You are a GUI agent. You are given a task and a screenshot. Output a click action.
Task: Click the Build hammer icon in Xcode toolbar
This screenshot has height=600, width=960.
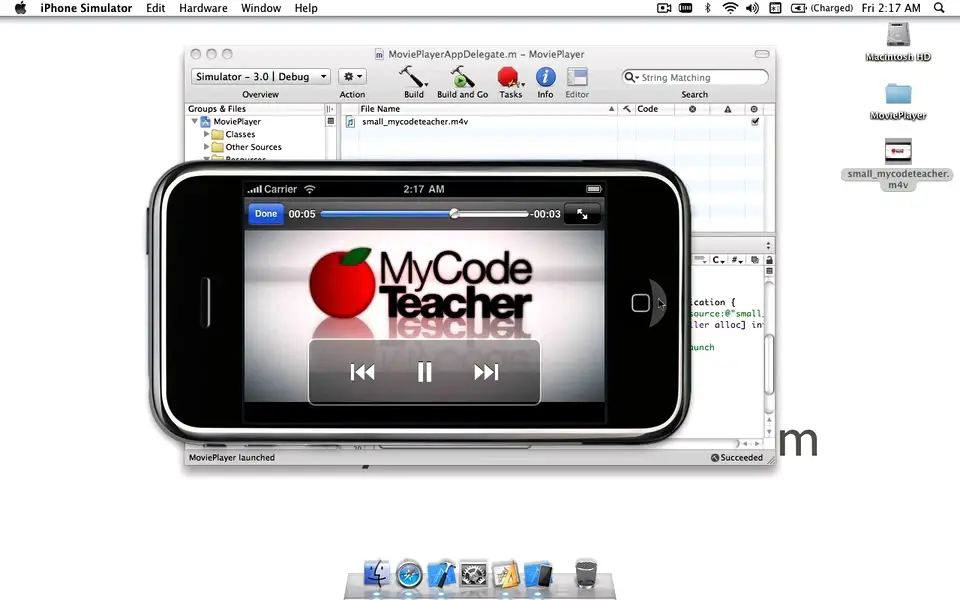[x=412, y=77]
